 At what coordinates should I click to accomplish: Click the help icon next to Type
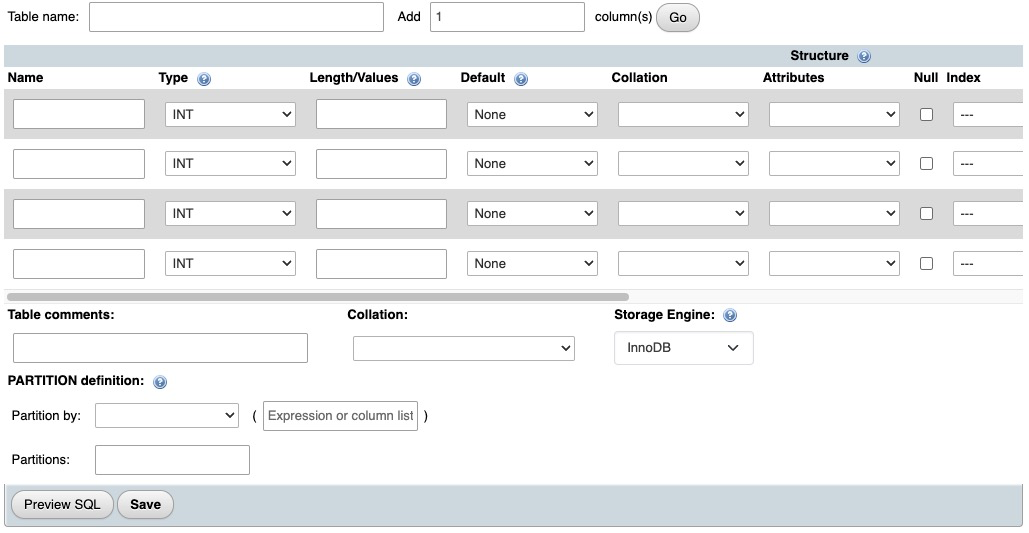204,78
